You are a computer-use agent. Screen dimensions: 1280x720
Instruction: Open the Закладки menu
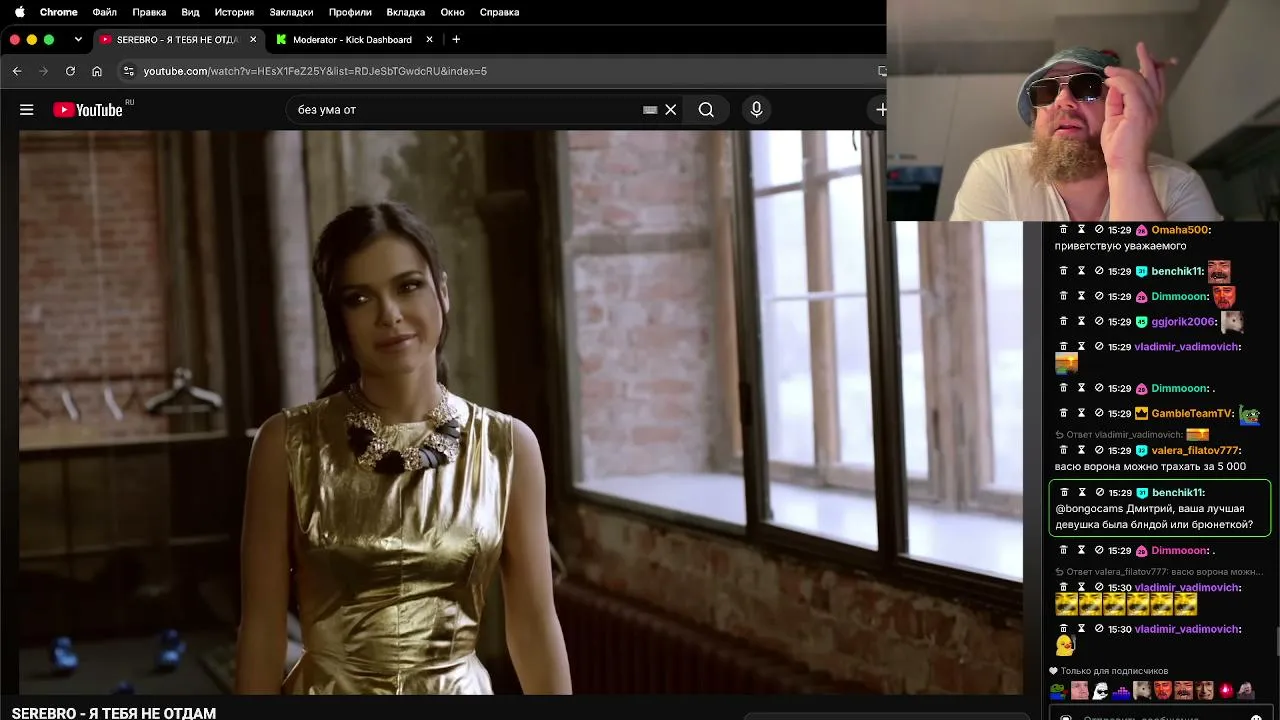click(x=290, y=12)
